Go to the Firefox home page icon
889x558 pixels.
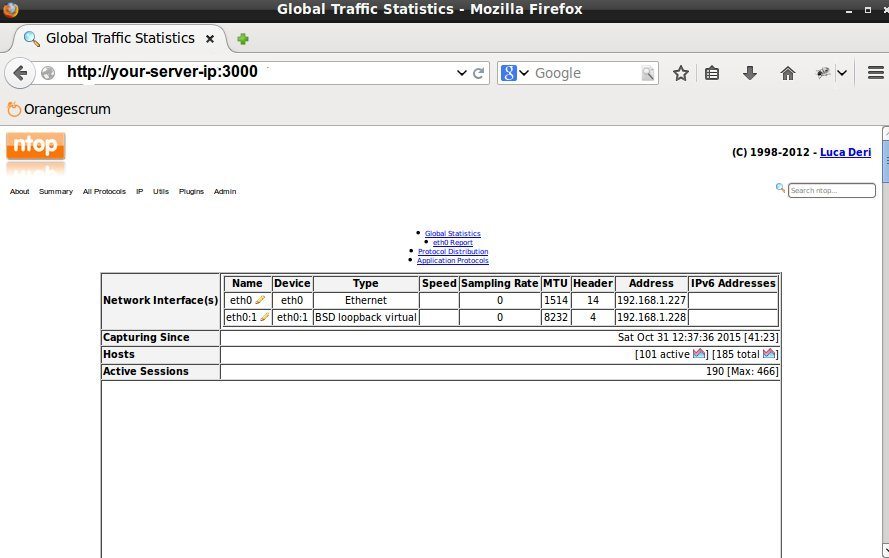pyautogui.click(x=788, y=73)
